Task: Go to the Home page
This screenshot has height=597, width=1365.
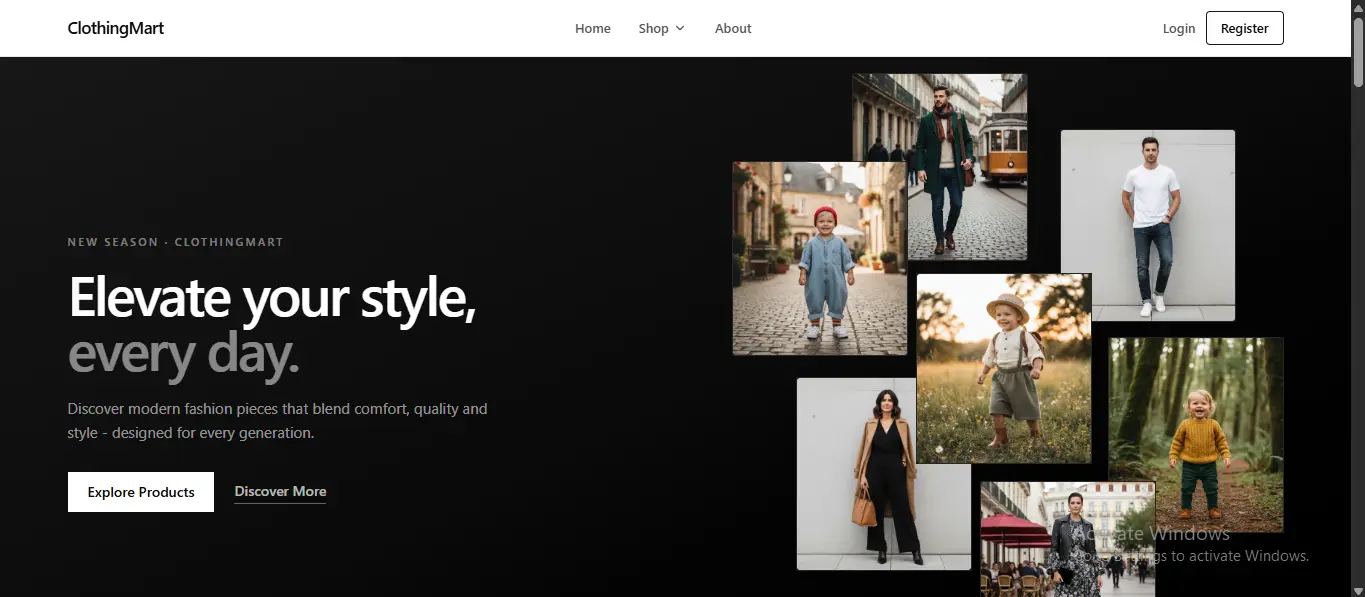Action: point(593,28)
